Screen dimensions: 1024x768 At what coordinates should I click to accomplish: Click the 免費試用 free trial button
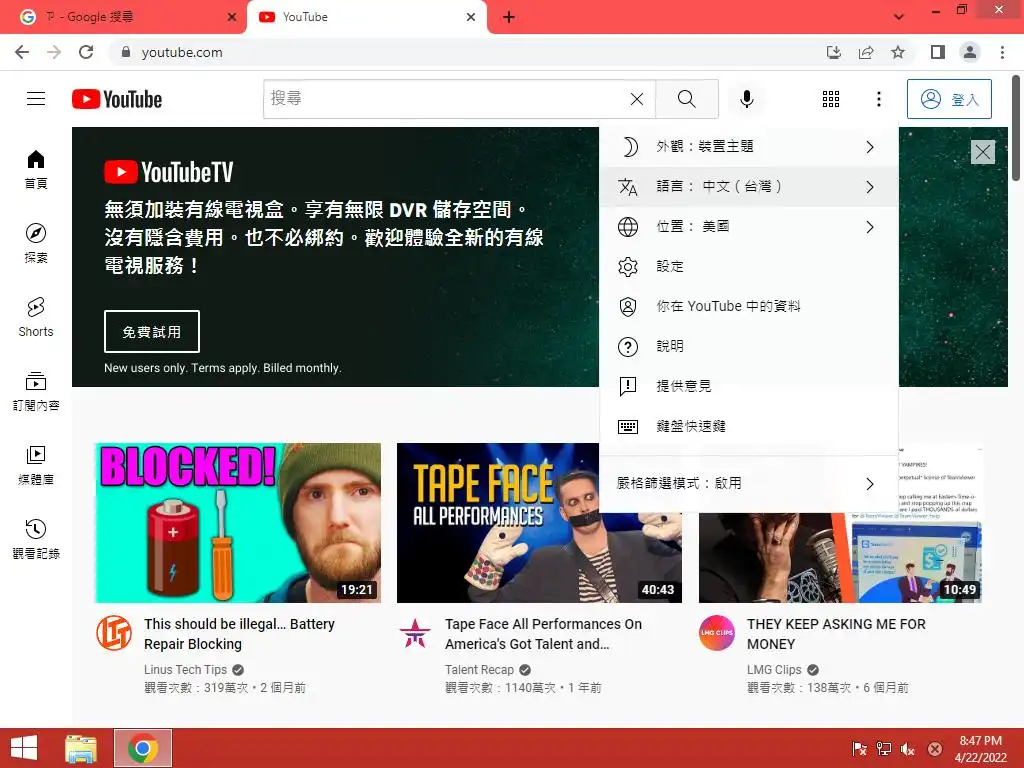click(x=152, y=332)
